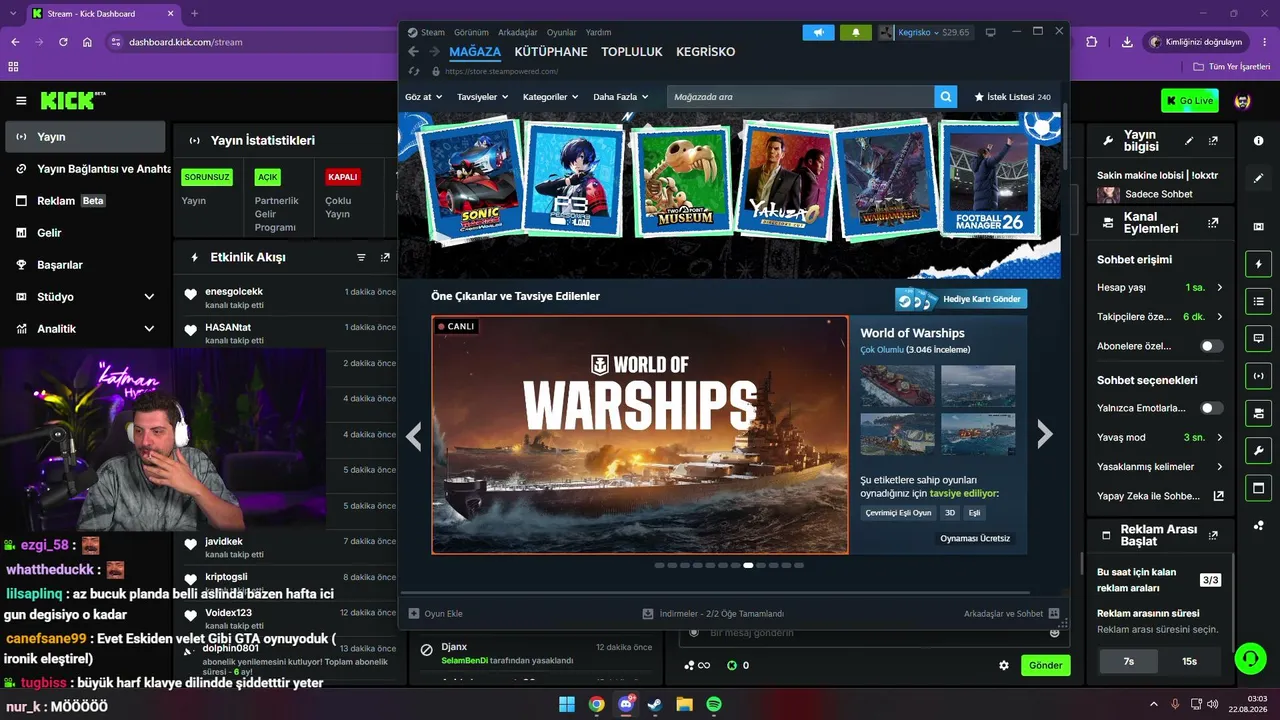The width and height of the screenshot is (1280, 720).
Task: Open the Two Point Museum banner card
Action: coord(682,180)
